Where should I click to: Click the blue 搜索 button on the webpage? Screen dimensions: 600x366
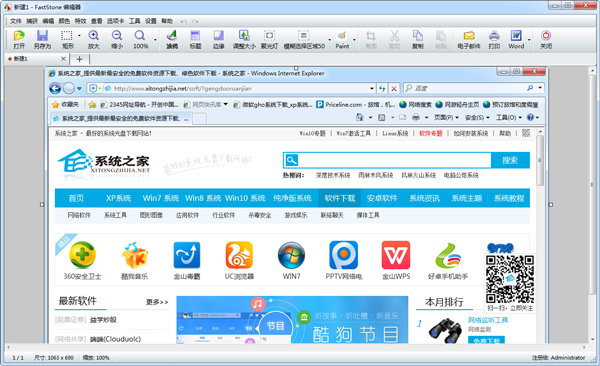click(510, 160)
